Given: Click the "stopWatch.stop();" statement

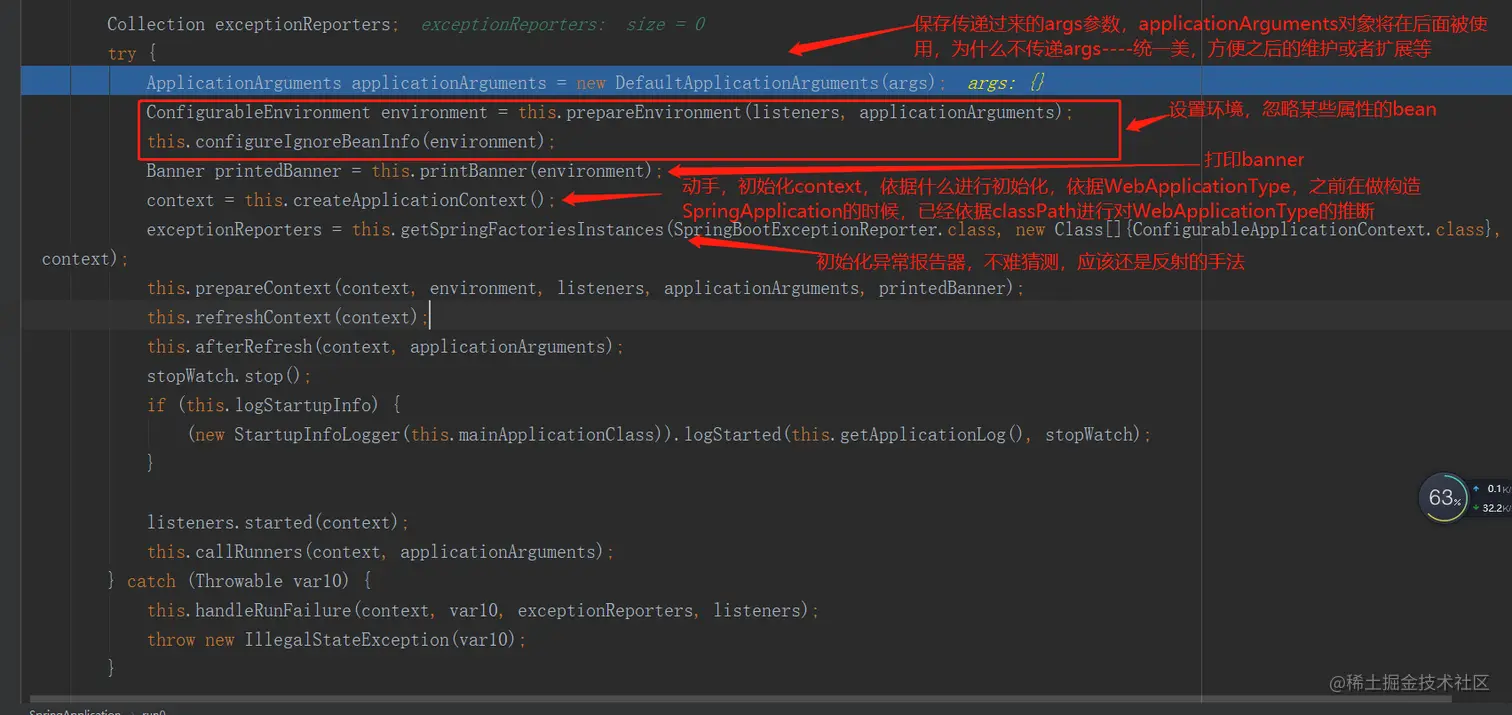Looking at the screenshot, I should point(229,376).
